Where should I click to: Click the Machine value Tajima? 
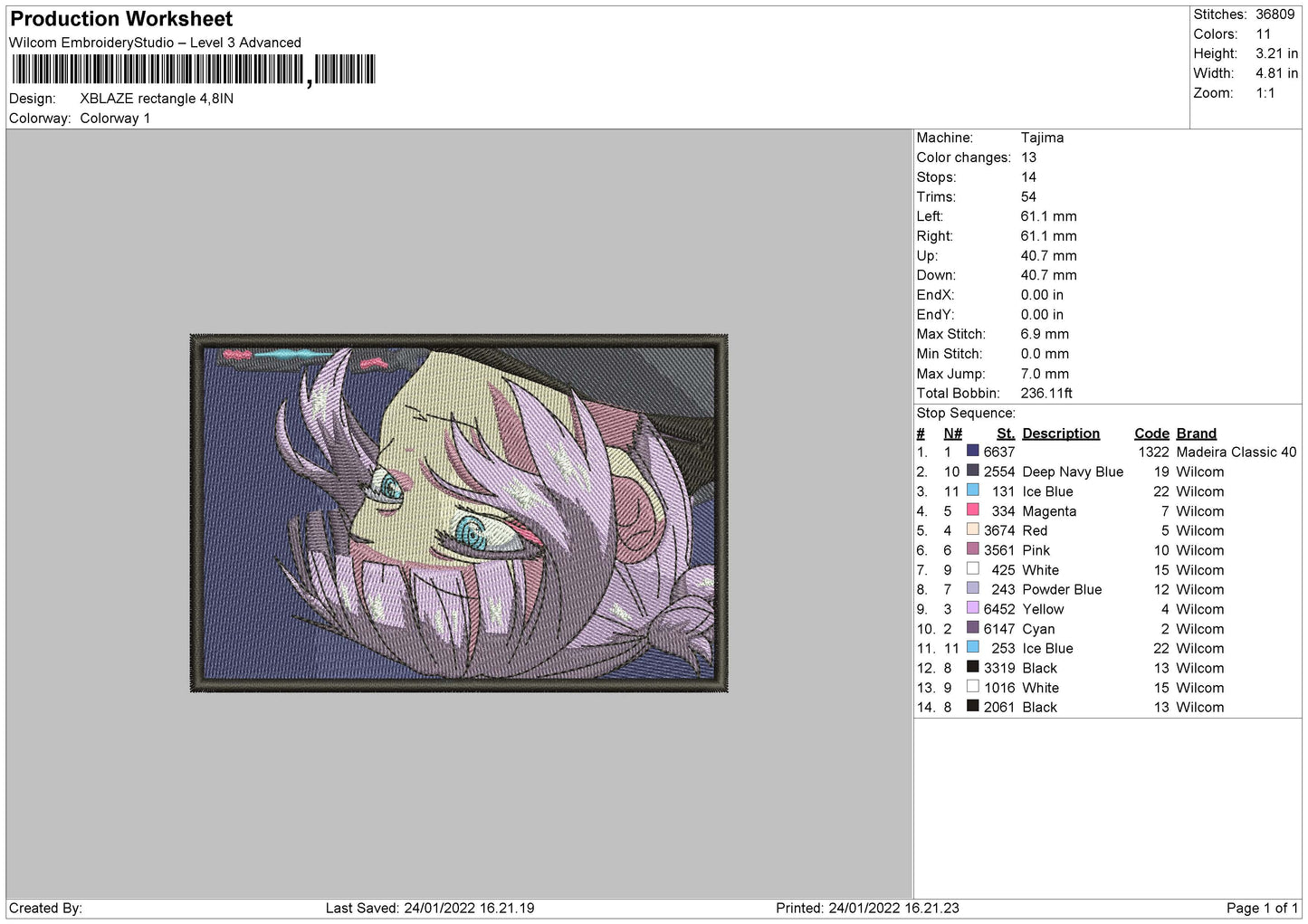[1042, 138]
